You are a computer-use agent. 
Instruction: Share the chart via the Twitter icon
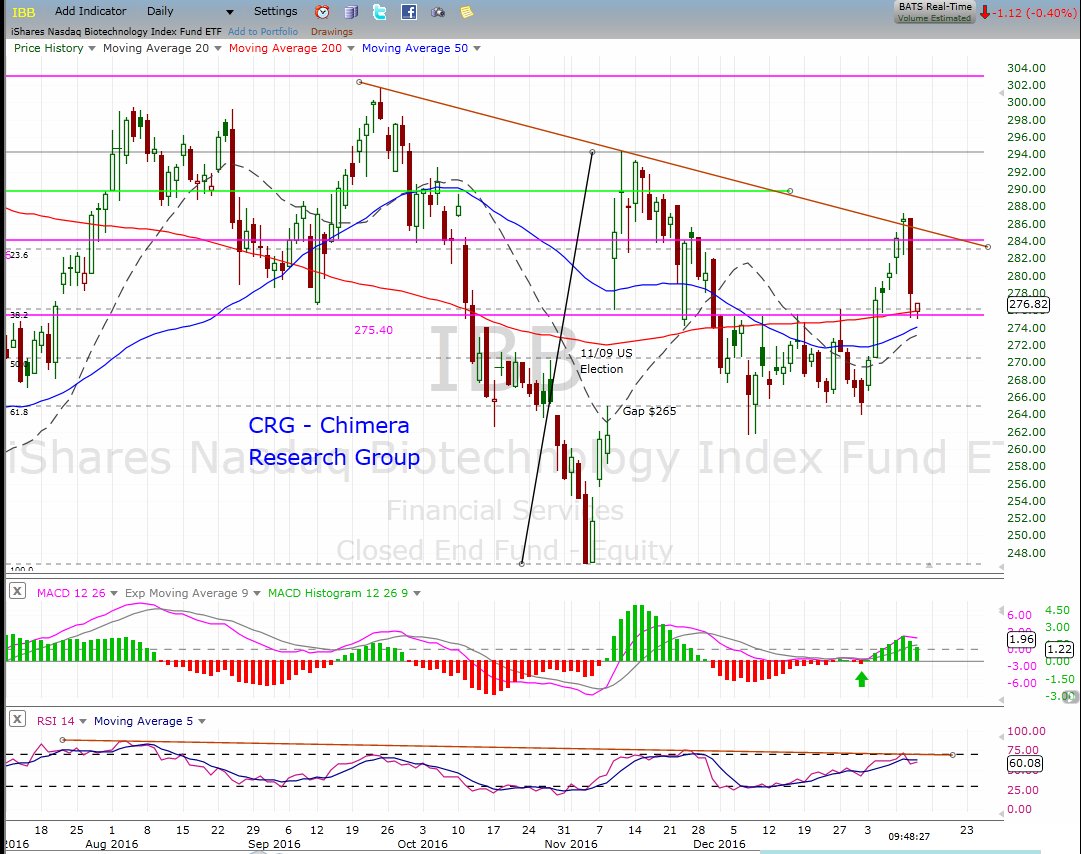[380, 12]
